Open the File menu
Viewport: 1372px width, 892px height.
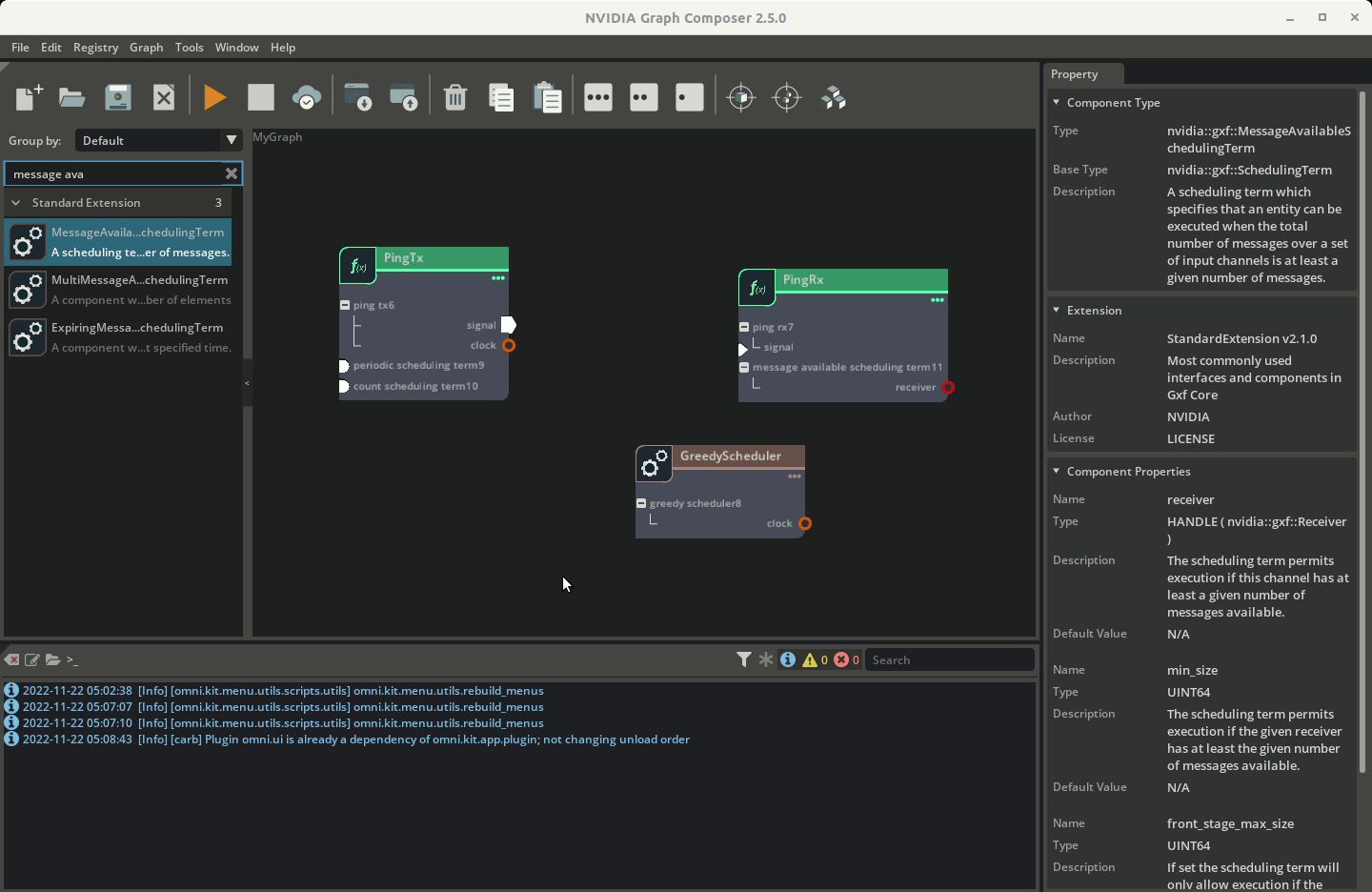tap(20, 47)
